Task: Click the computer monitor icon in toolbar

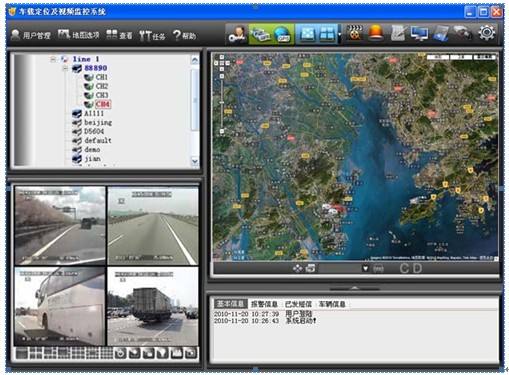Action: coord(419,34)
